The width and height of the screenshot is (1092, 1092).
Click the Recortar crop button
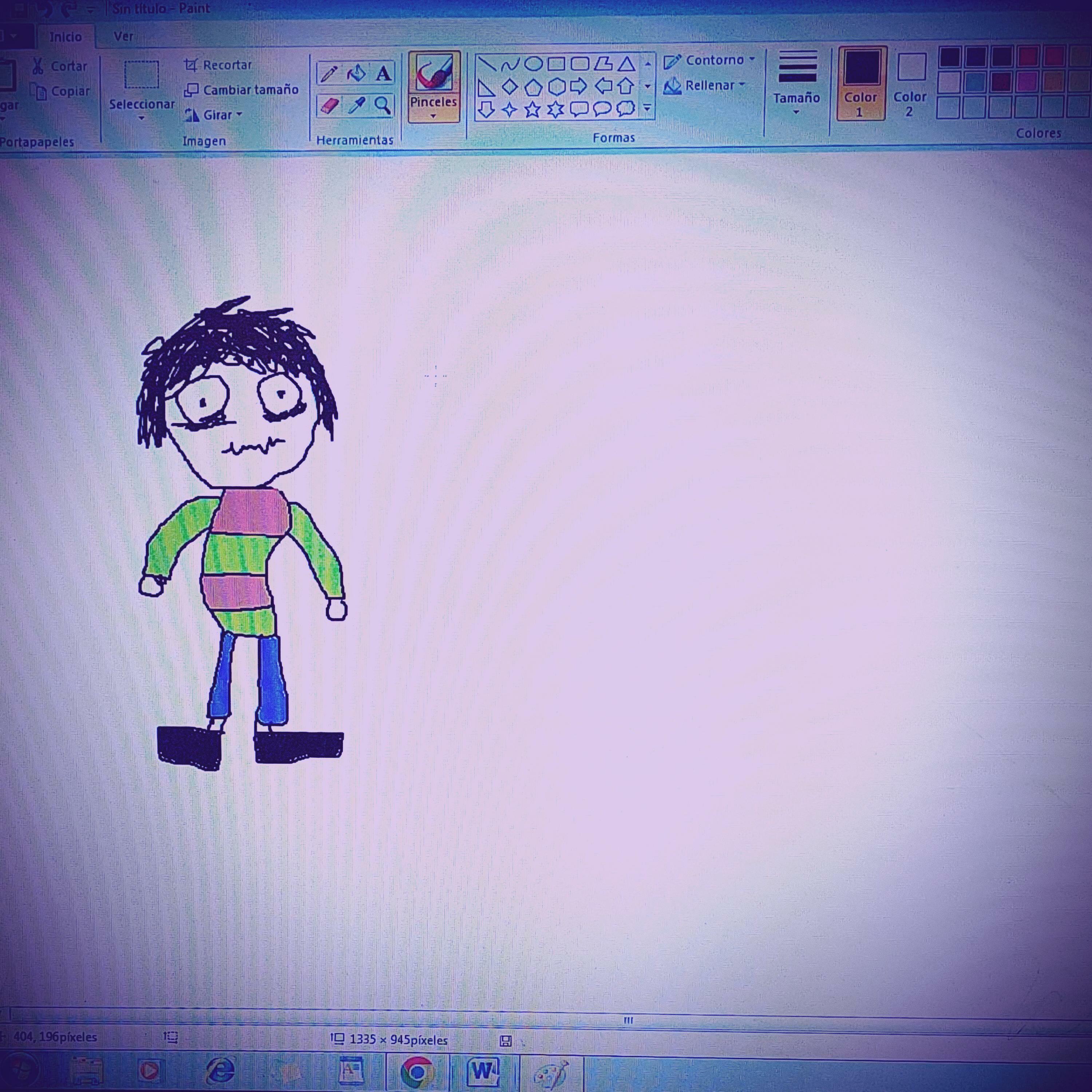pos(218,65)
